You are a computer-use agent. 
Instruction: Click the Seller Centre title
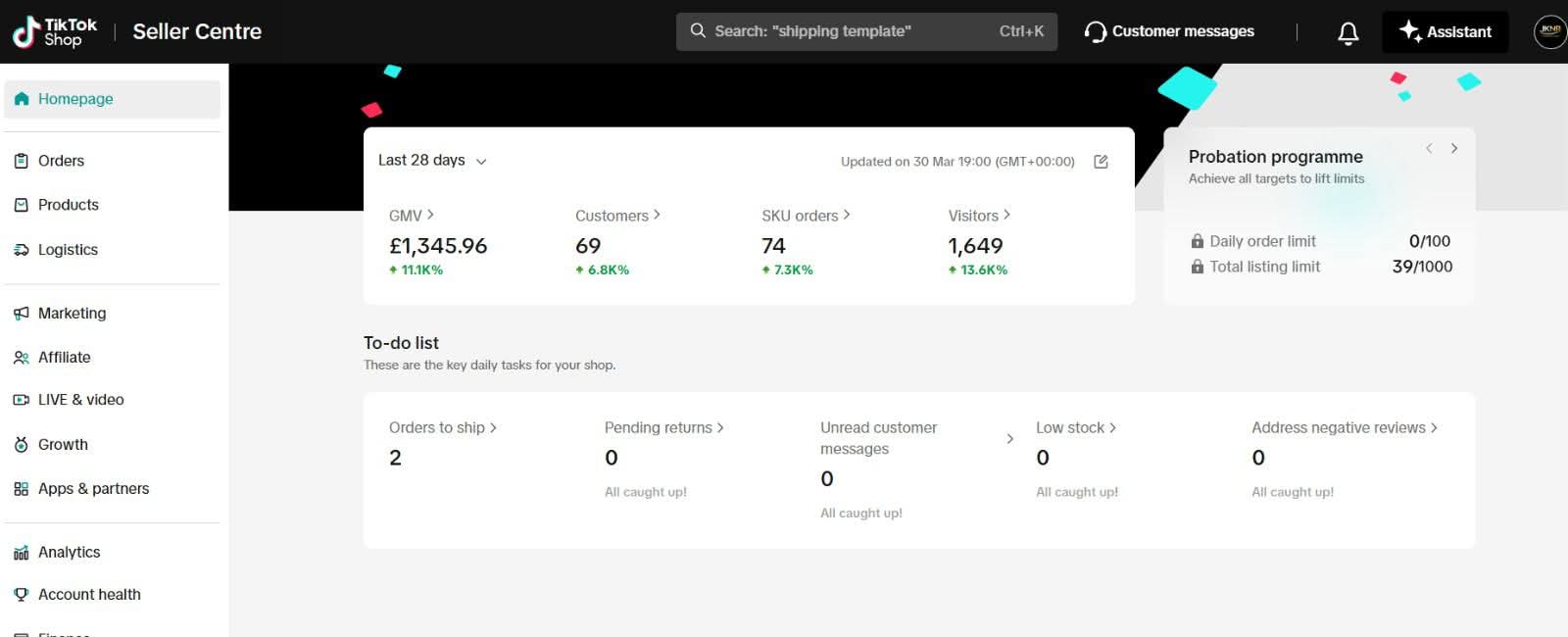coord(197,31)
